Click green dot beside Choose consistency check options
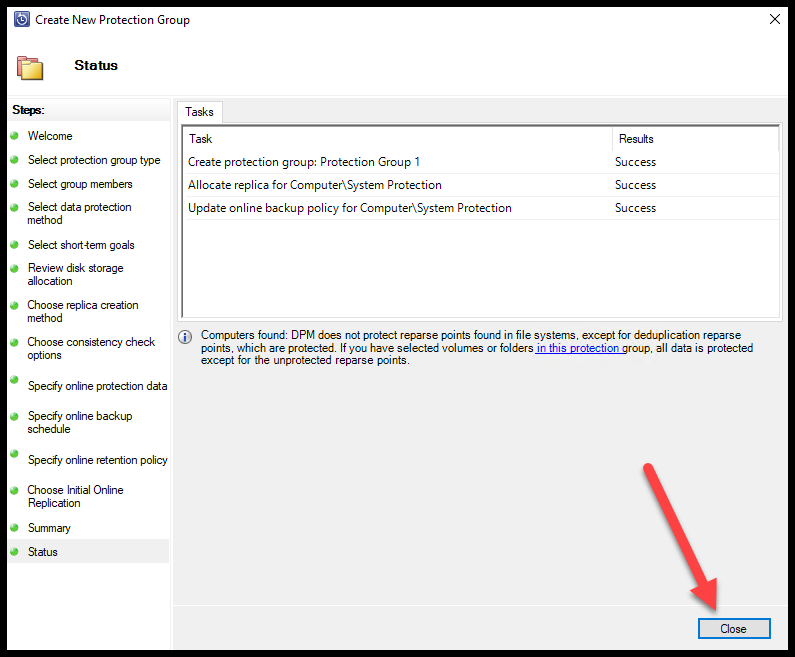795x657 pixels. click(x=14, y=342)
